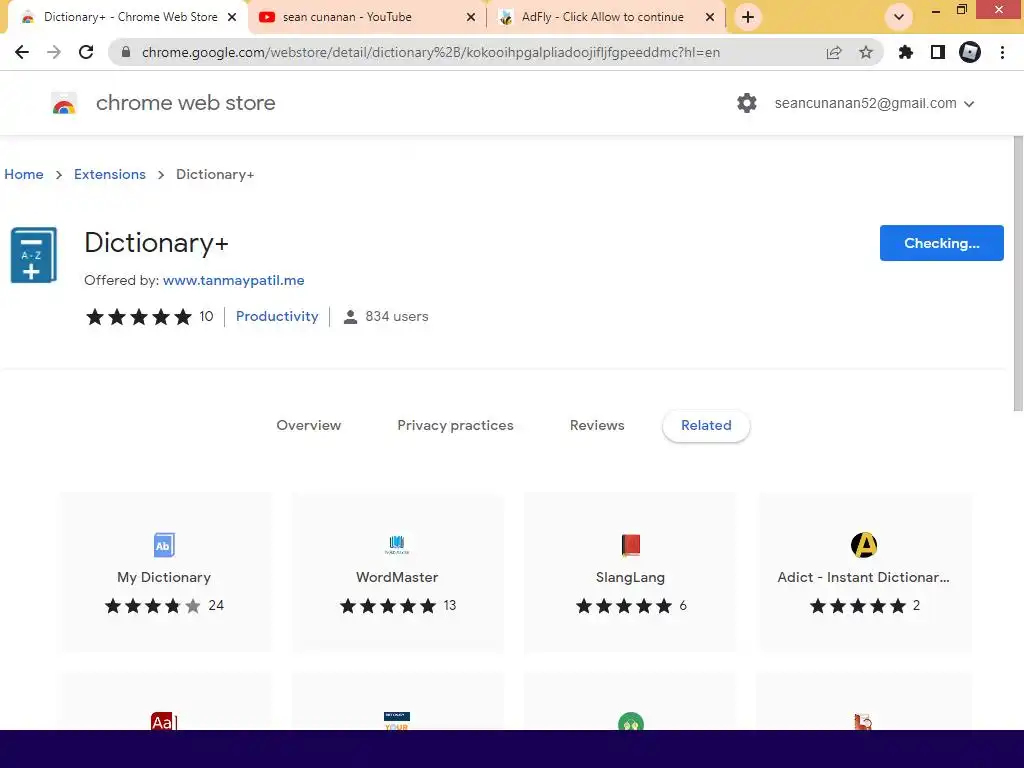1024x768 pixels.
Task: Click the Adict yellow A icon
Action: click(x=863, y=545)
